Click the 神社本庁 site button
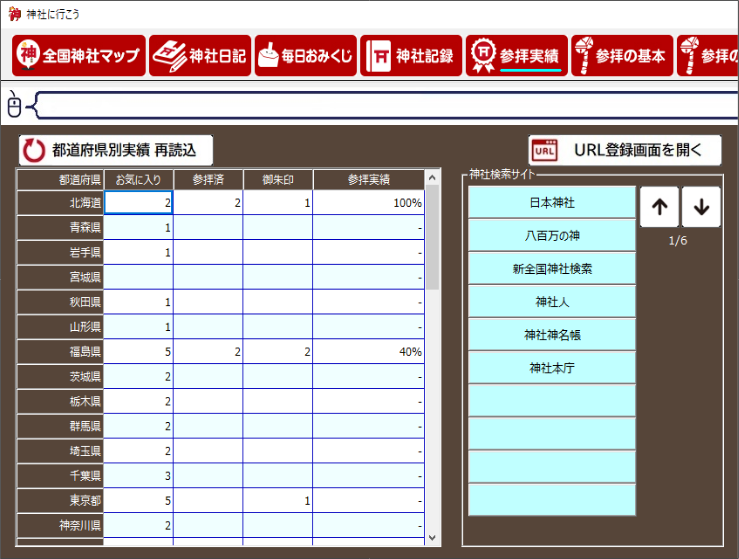 551,368
